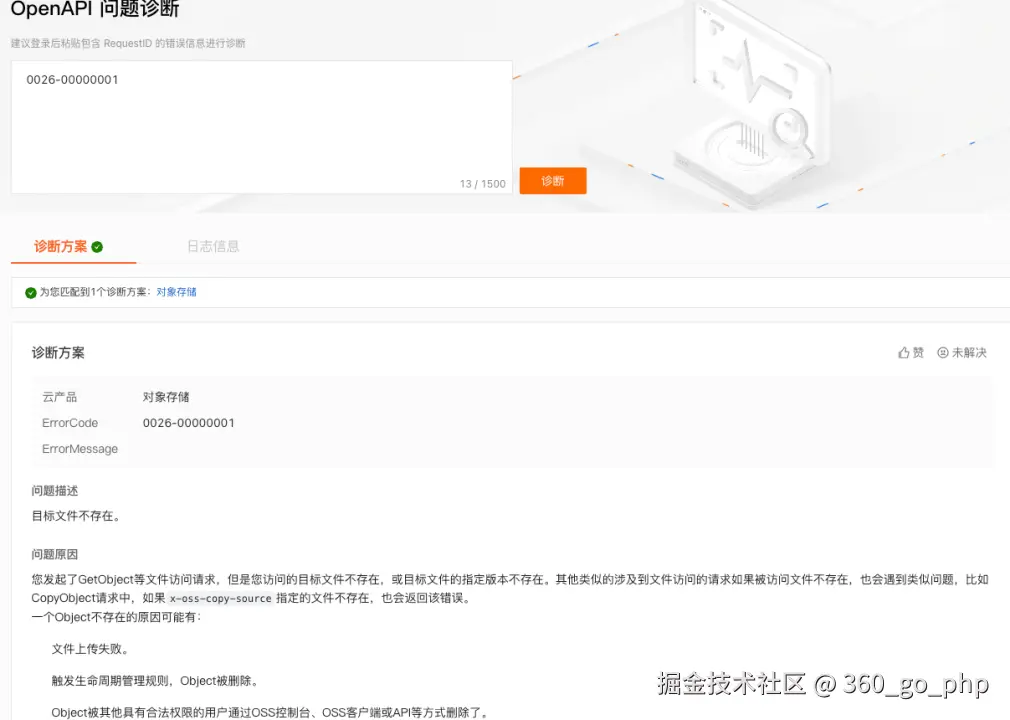The image size is (1010, 720).
Task: Click the OpenAPI 问题诊断 page title
Action: (x=95, y=9)
